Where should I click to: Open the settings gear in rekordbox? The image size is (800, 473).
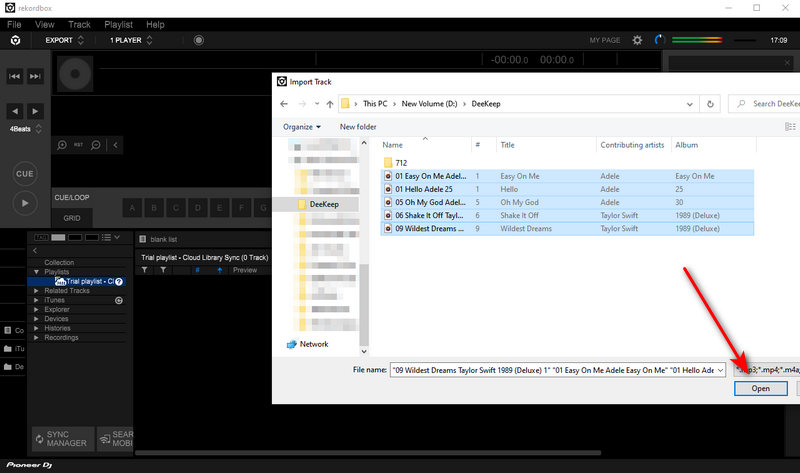pyautogui.click(x=637, y=40)
